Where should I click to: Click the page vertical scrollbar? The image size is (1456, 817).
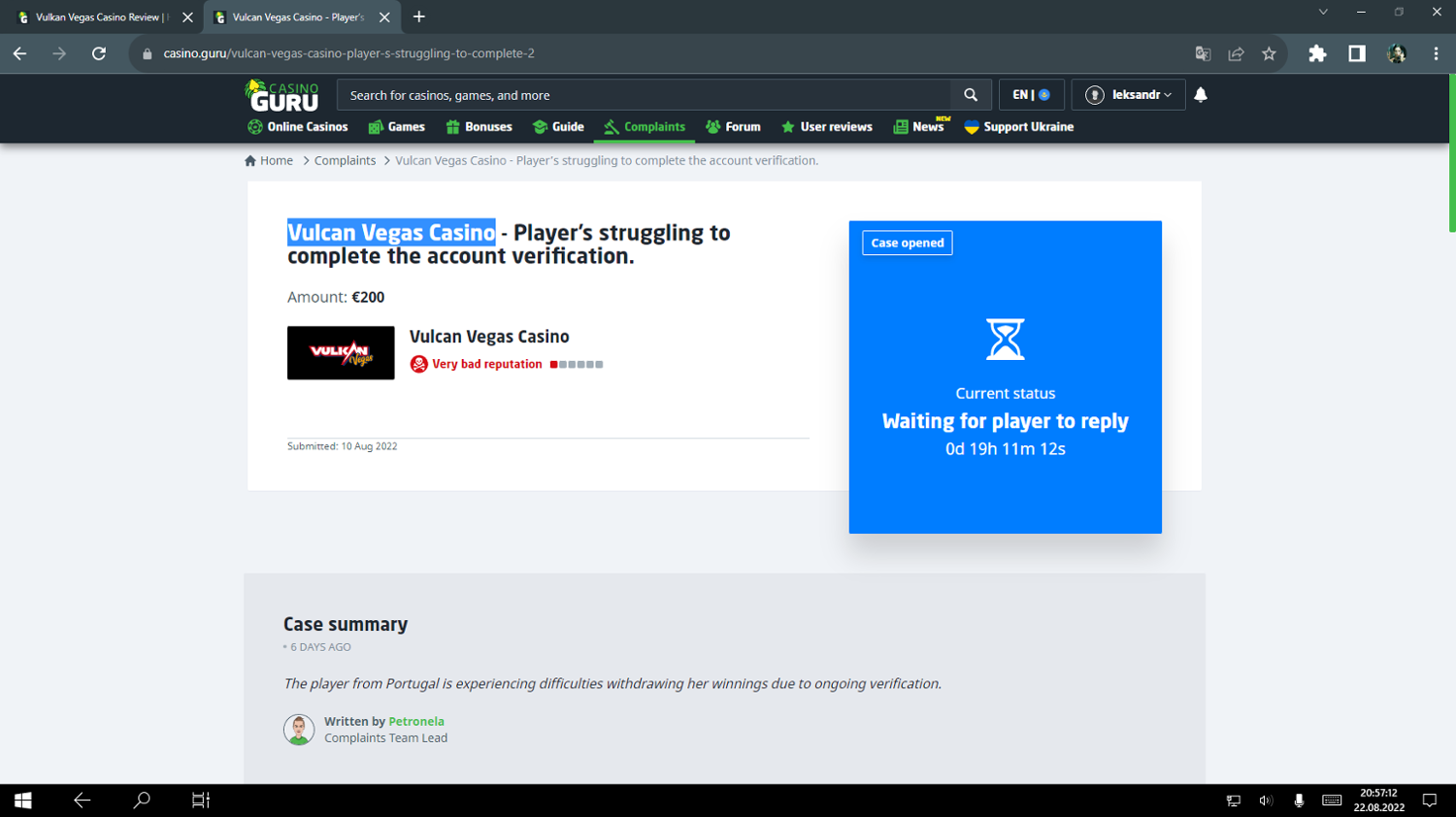pyautogui.click(x=1451, y=155)
